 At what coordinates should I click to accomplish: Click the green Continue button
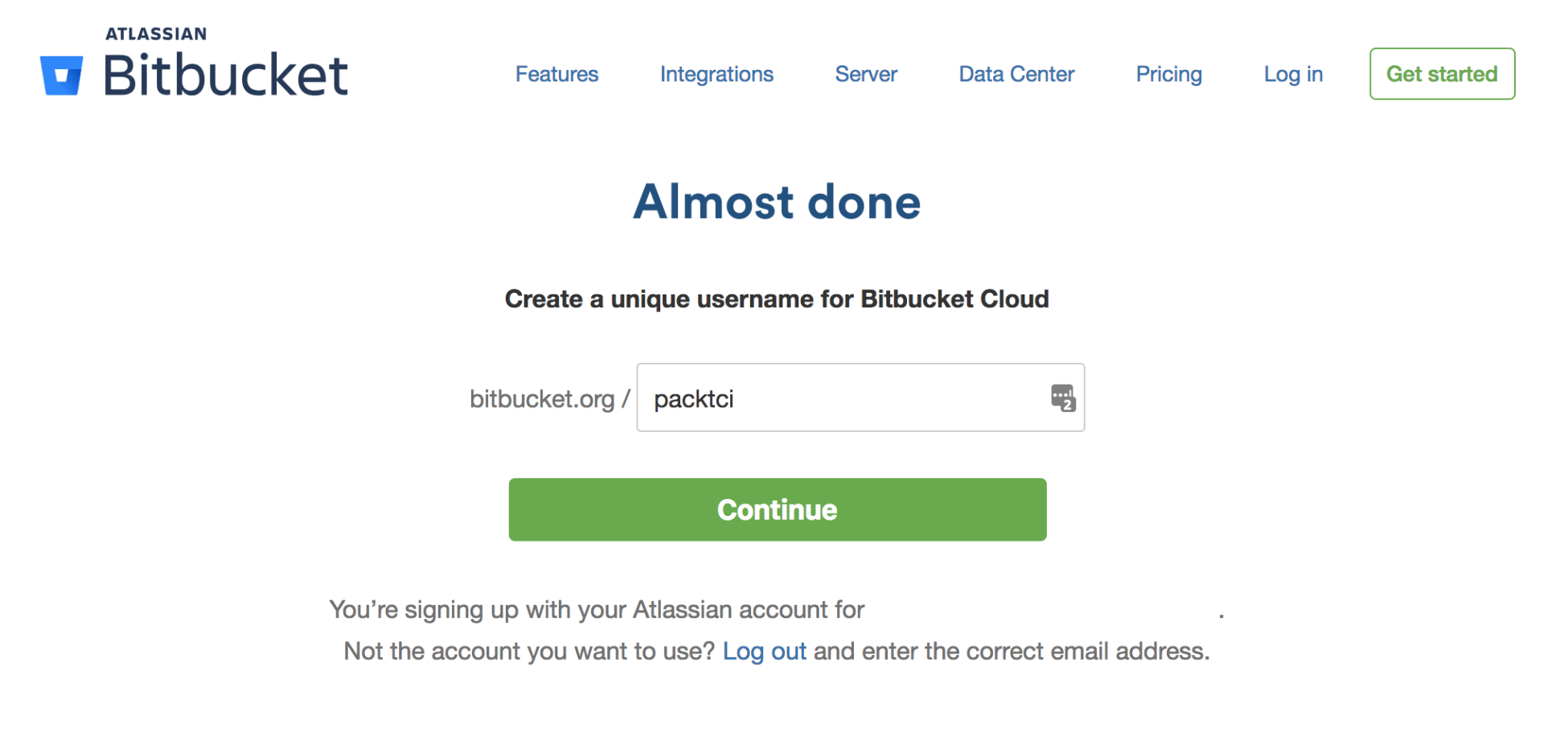(778, 509)
